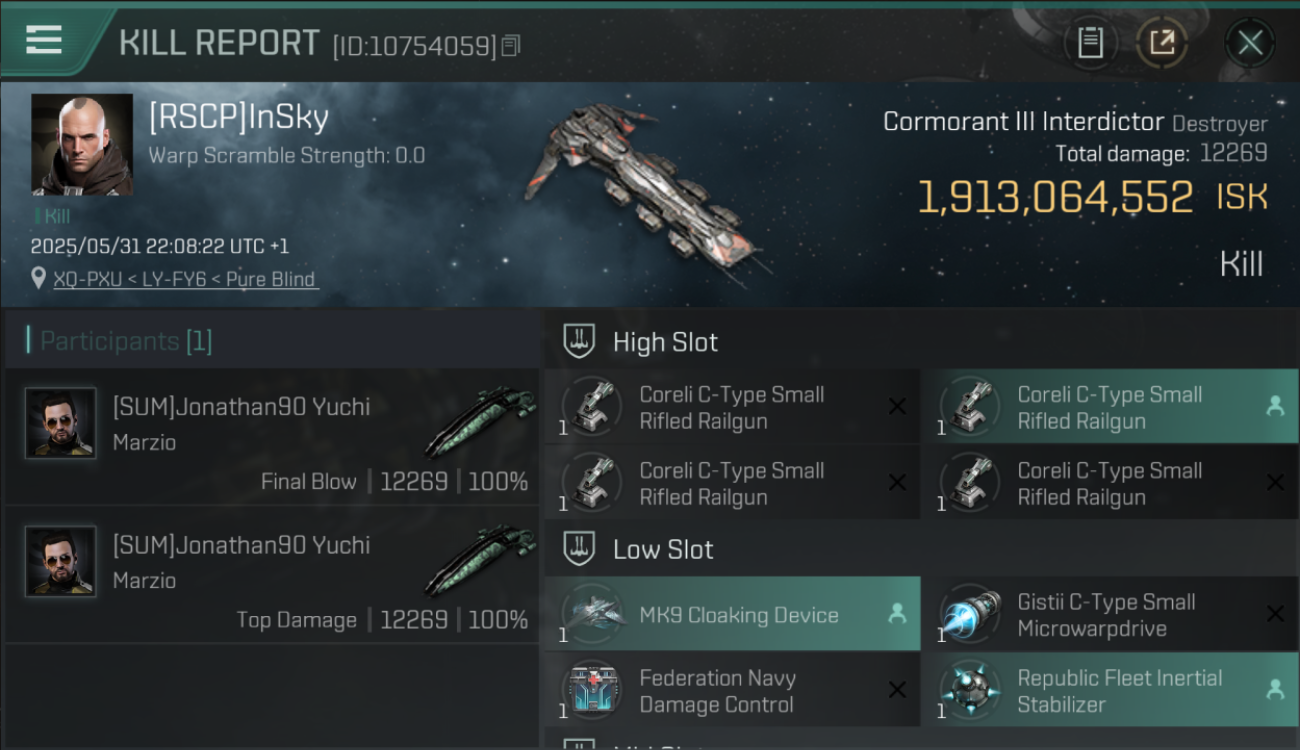The image size is (1300, 750).
Task: Click the Federation Navy Damage Control icon
Action: (x=592, y=690)
